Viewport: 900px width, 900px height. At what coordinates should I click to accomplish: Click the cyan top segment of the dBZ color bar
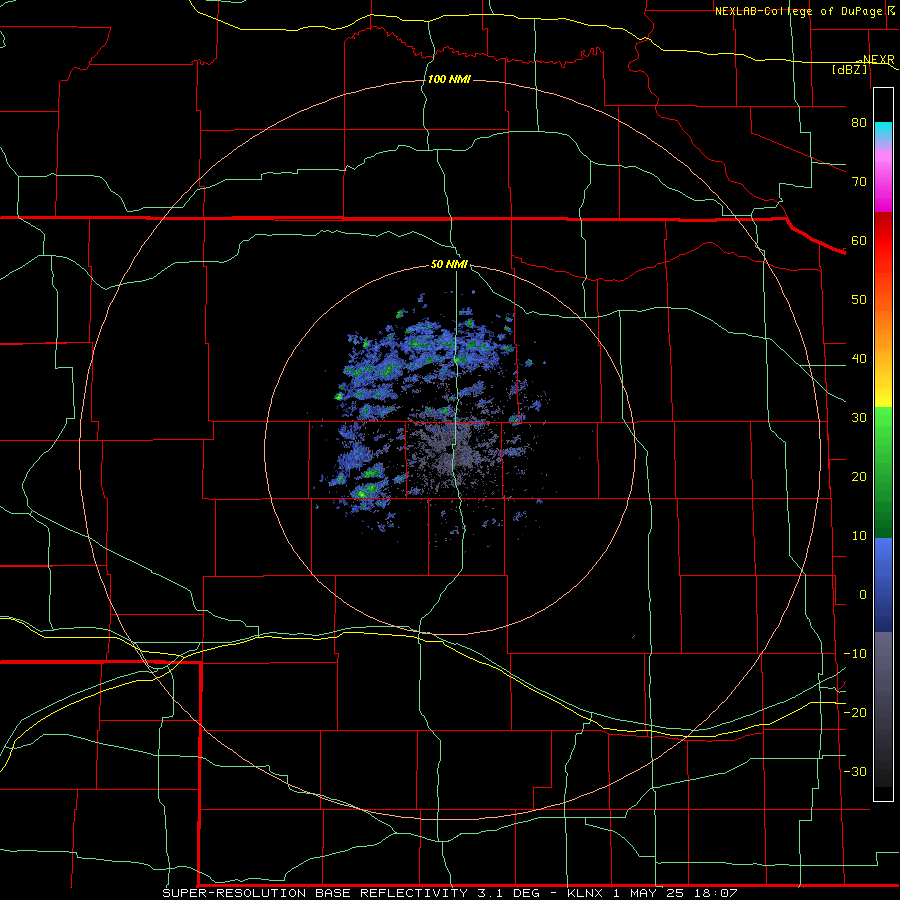[x=883, y=129]
